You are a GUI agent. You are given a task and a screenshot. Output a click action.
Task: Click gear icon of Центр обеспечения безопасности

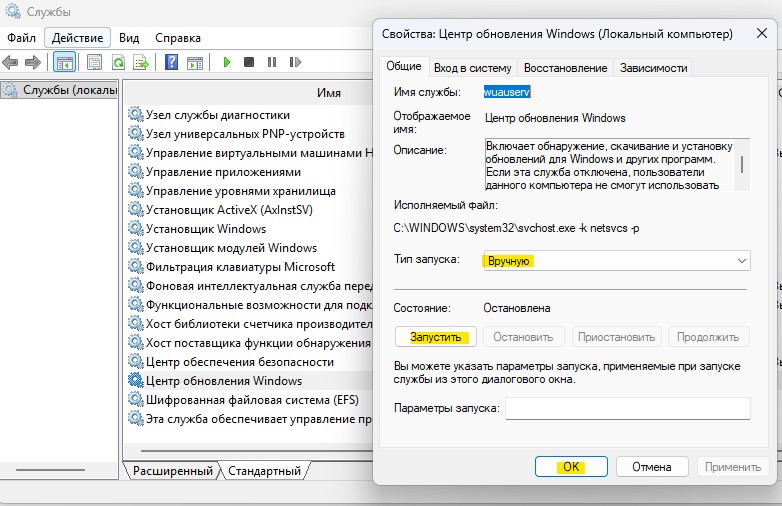136,361
